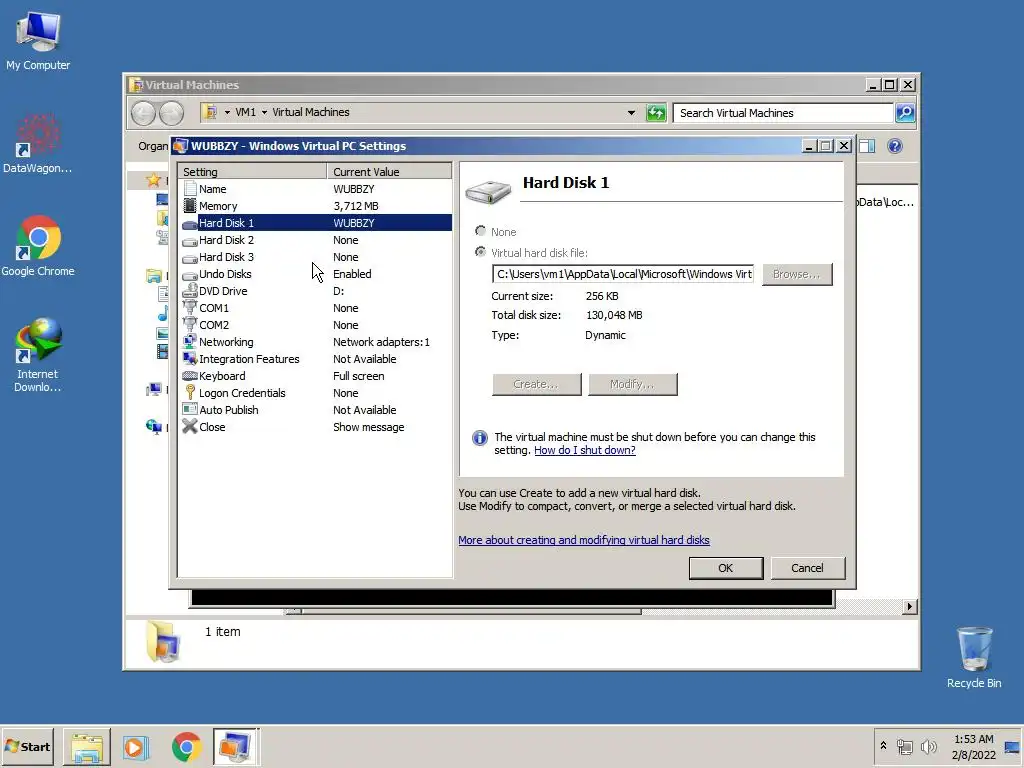
Task: Select the DVD Drive setting
Action: [x=315, y=291]
